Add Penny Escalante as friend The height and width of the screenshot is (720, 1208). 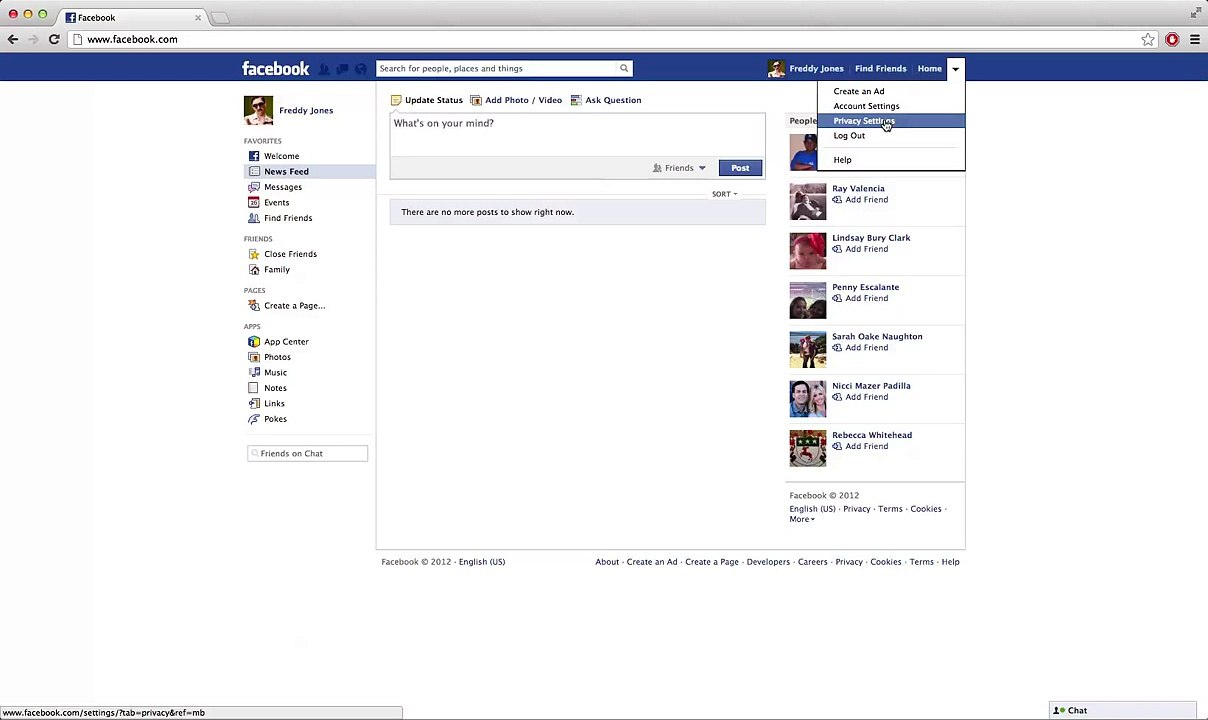point(860,298)
